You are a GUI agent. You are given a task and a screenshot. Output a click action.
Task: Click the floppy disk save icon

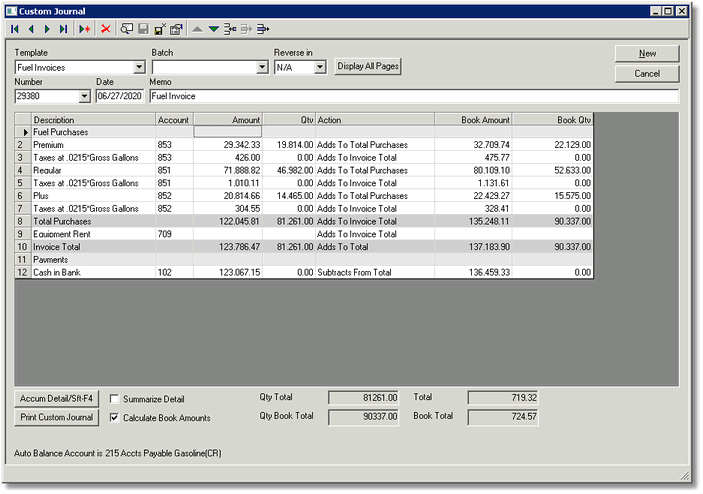(x=143, y=29)
